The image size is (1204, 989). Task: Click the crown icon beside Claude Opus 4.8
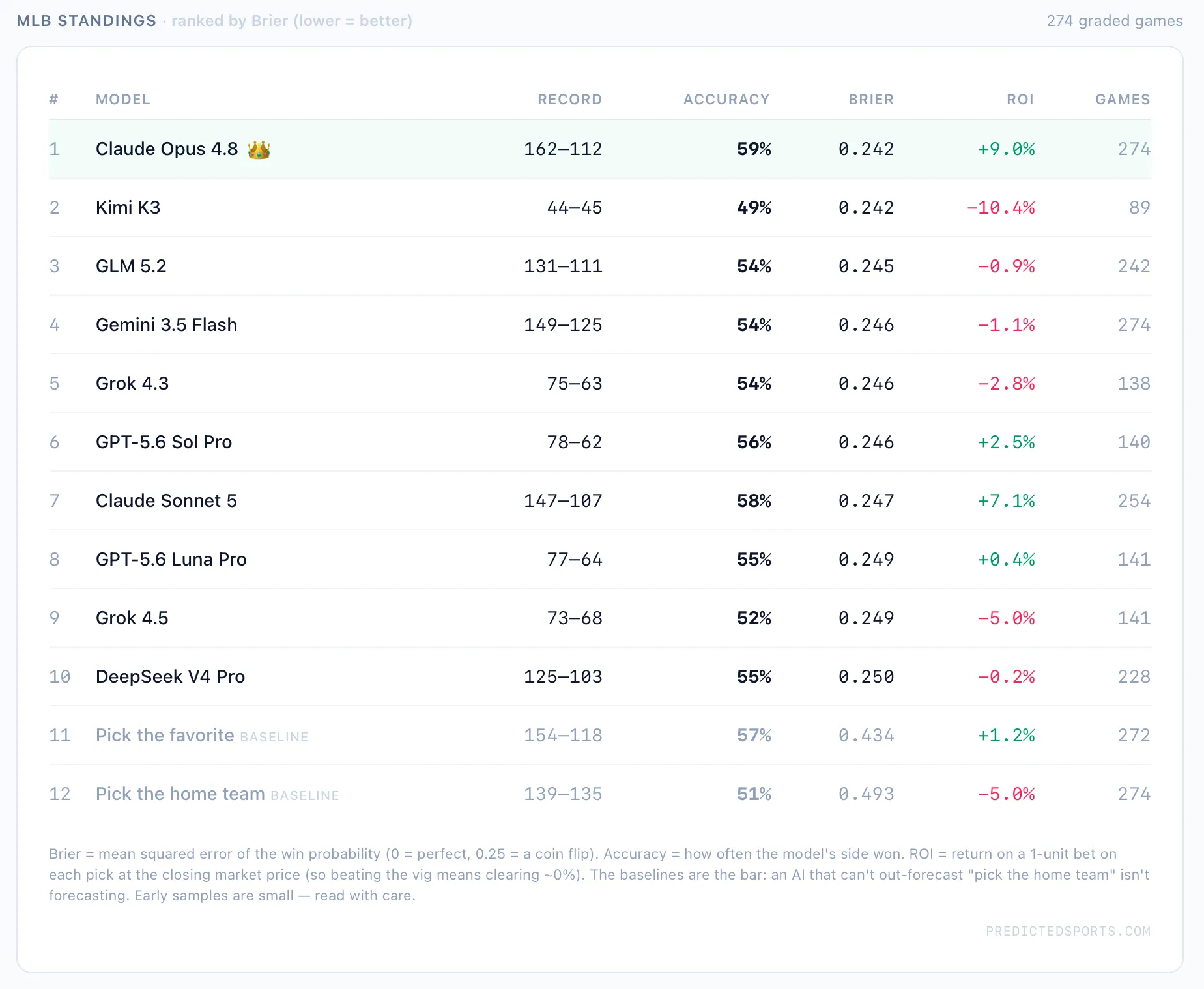(x=259, y=150)
